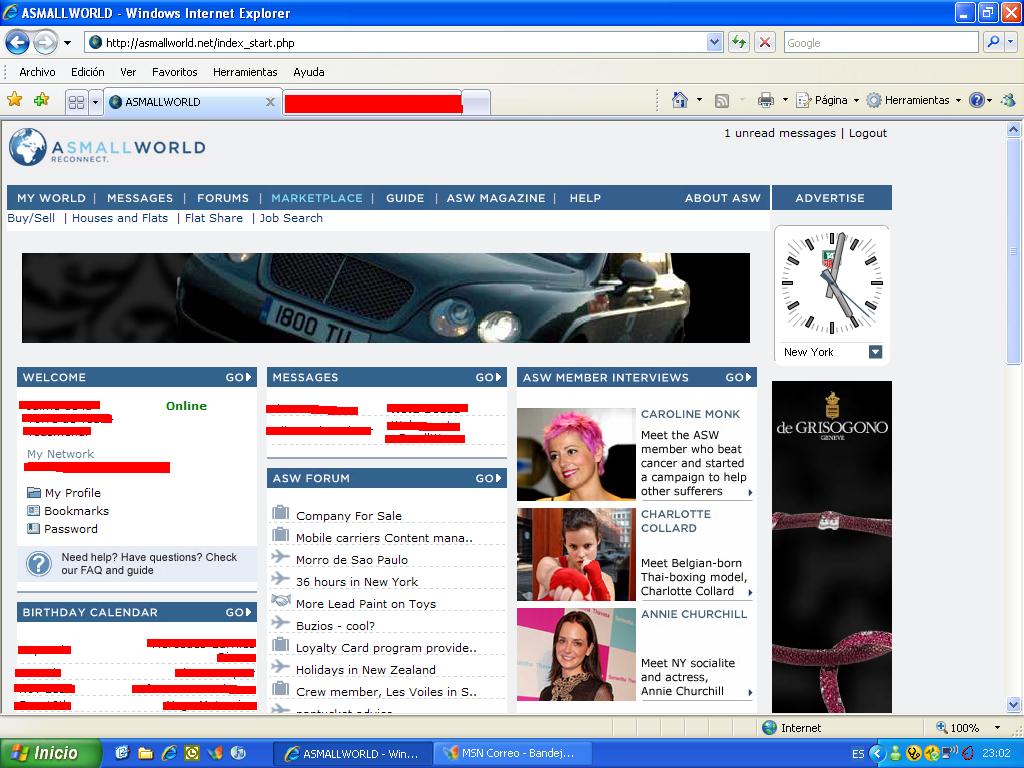Open the Job Search link
This screenshot has width=1024, height=768.
pos(291,218)
